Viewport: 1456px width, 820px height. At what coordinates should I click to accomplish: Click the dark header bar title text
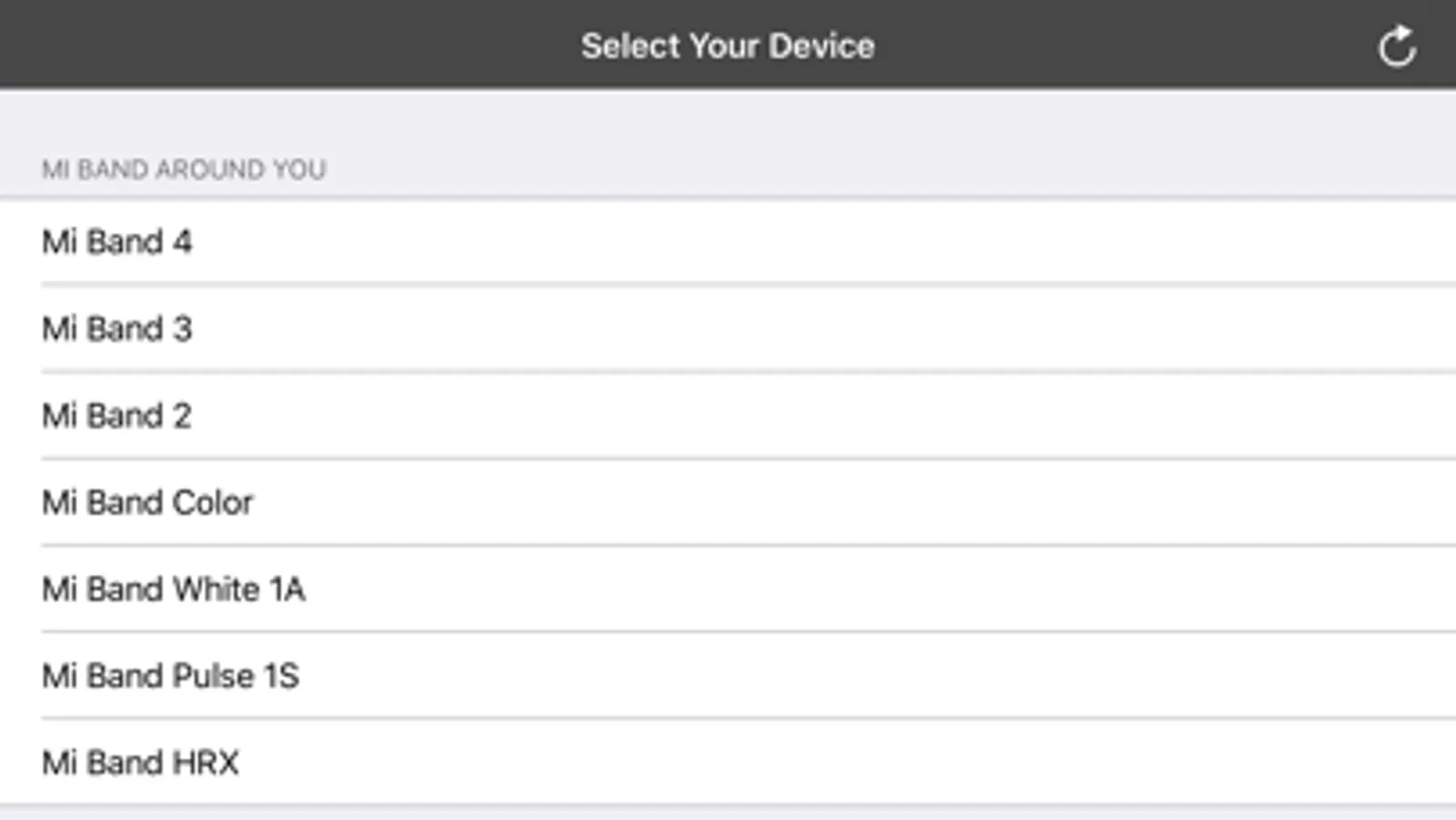728,46
